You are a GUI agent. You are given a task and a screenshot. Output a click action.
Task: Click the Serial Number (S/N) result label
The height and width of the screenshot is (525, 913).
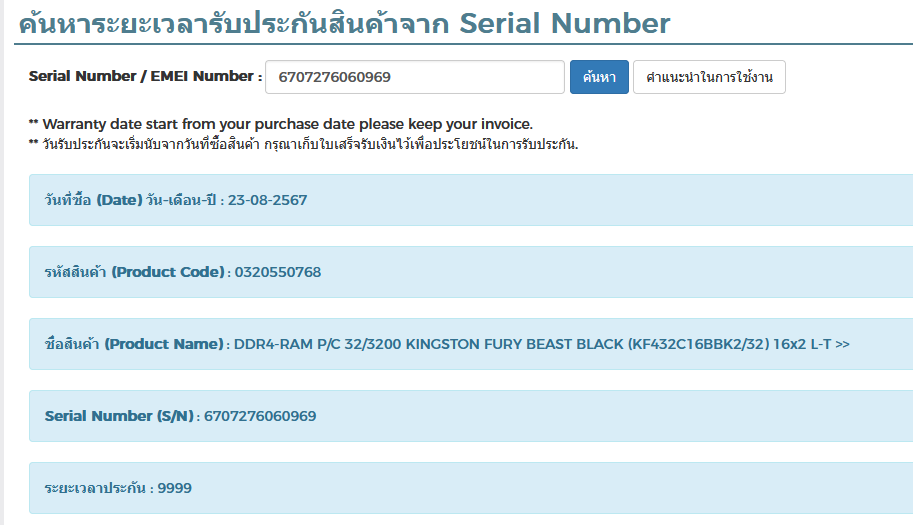point(120,416)
